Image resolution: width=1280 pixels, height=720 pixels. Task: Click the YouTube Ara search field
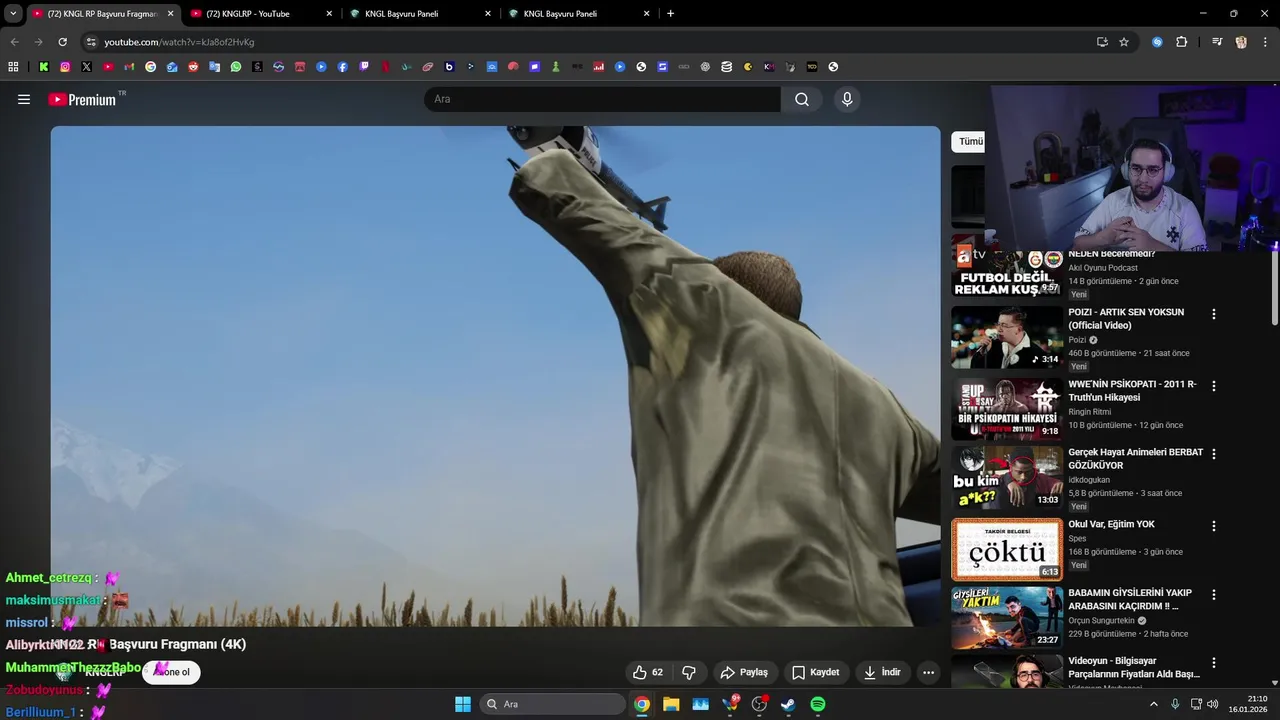tap(602, 99)
